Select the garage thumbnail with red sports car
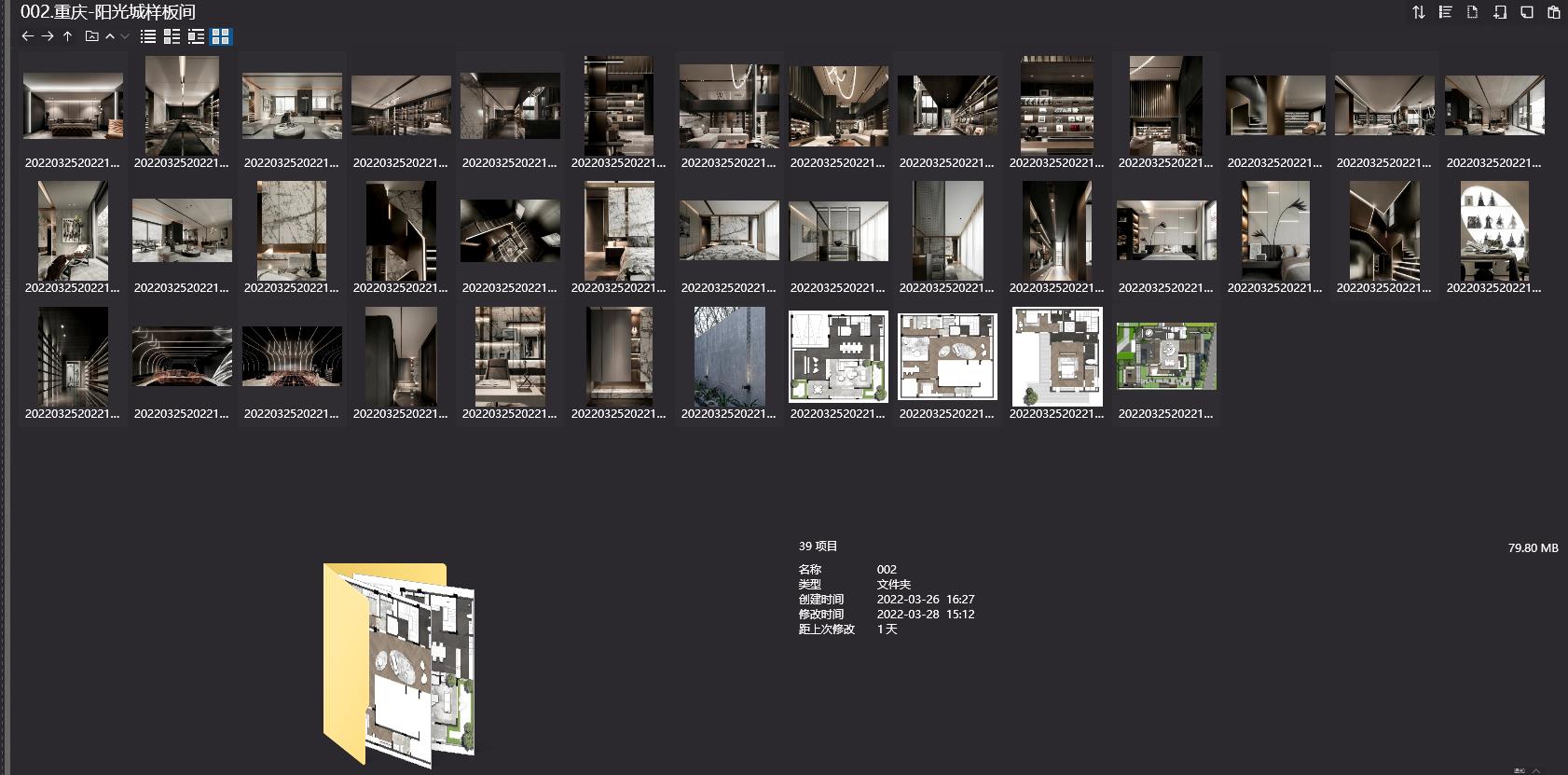The width and height of the screenshot is (1568, 775). pyautogui.click(x=182, y=356)
